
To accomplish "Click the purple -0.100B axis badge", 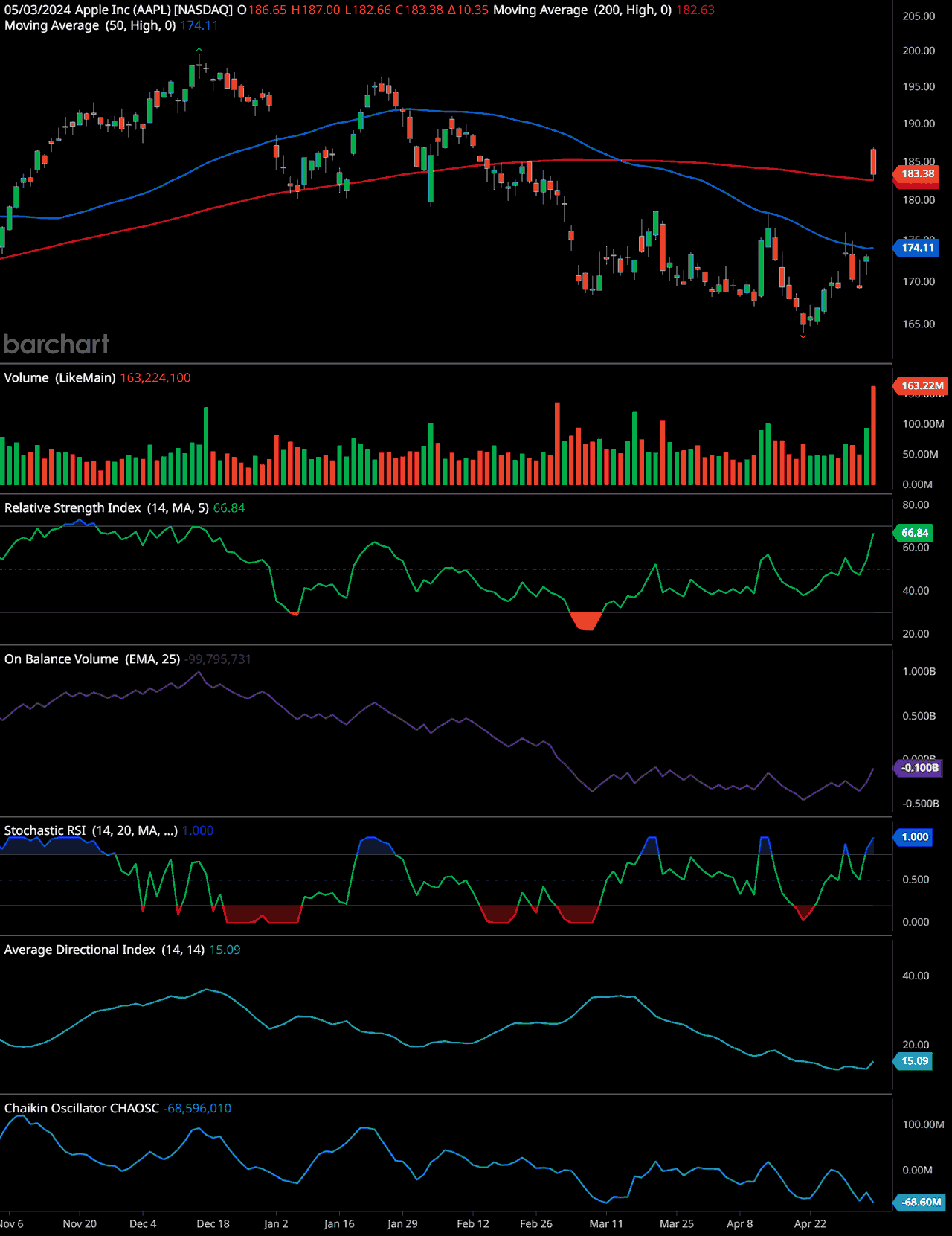I will coord(919,768).
